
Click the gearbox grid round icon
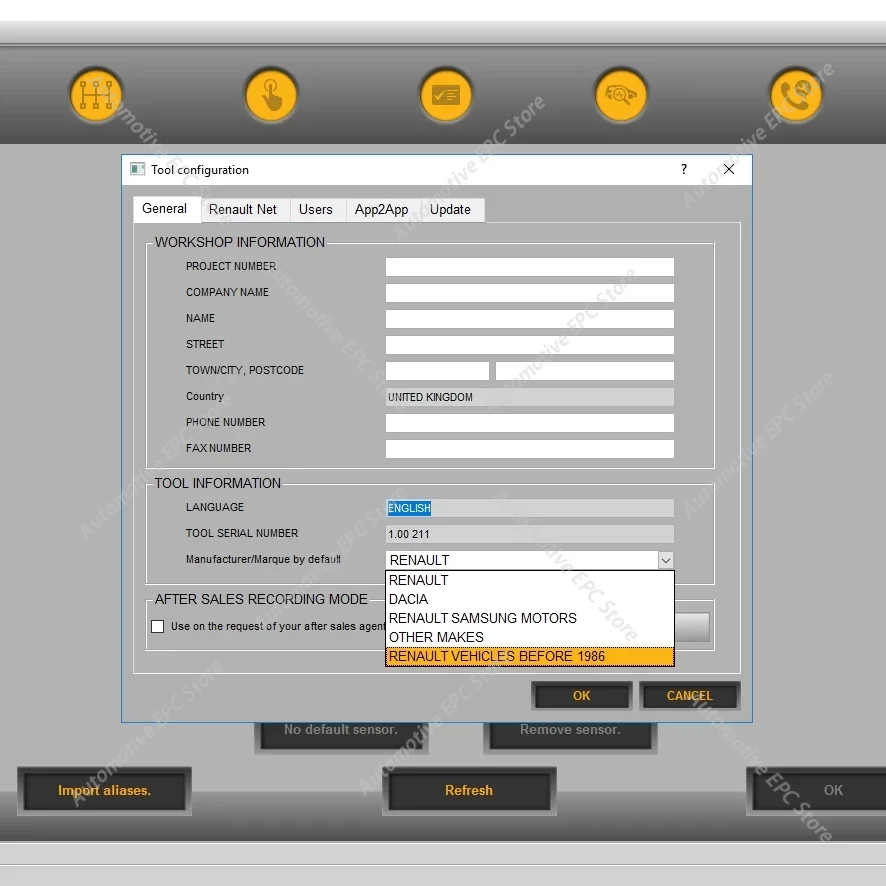pos(96,95)
